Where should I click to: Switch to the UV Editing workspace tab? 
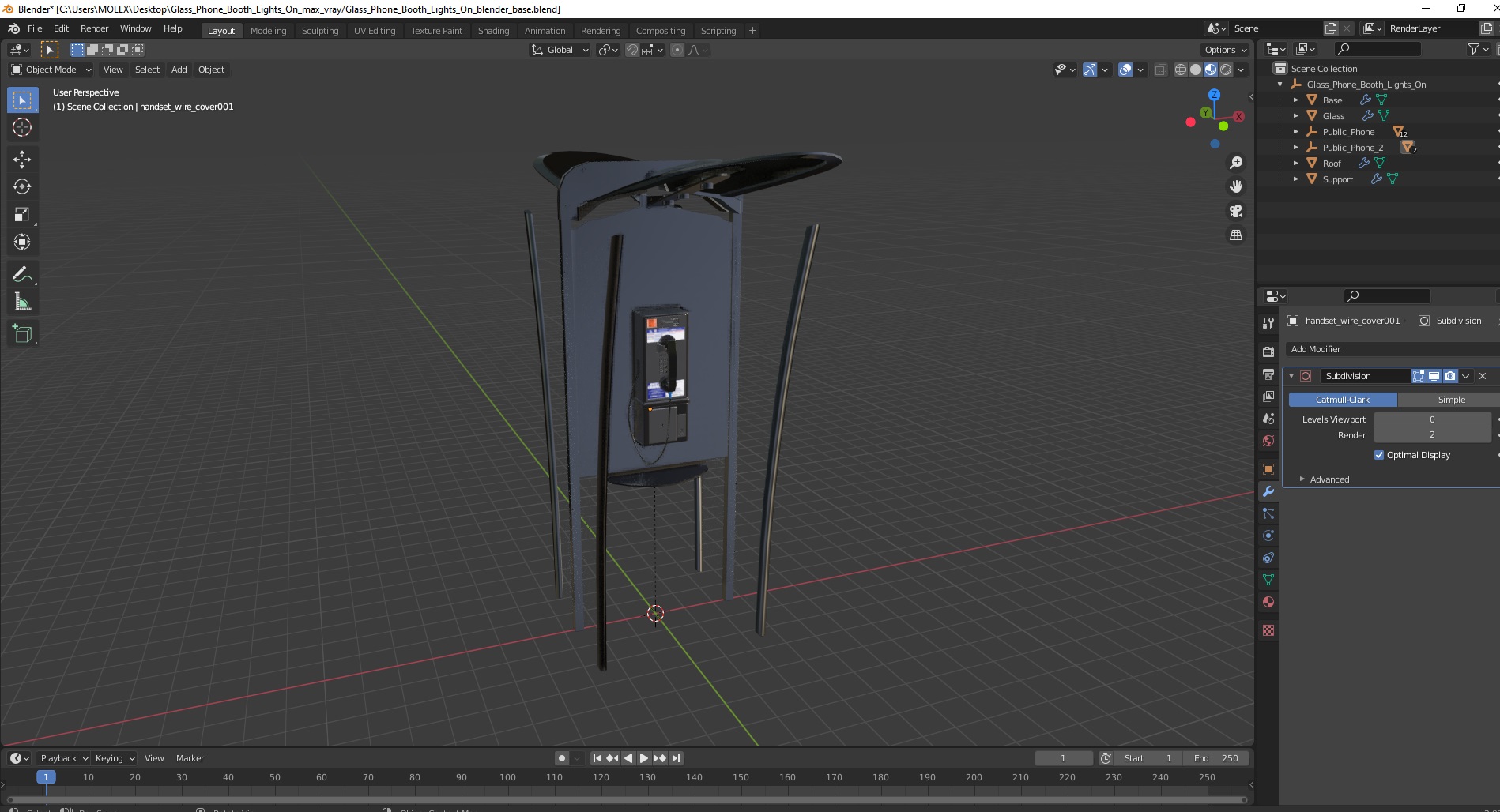375,31
